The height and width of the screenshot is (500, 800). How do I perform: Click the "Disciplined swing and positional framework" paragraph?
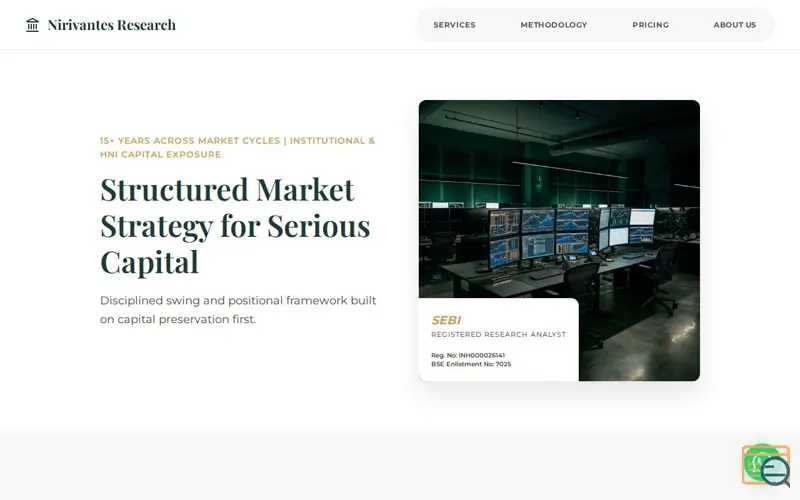coord(238,310)
